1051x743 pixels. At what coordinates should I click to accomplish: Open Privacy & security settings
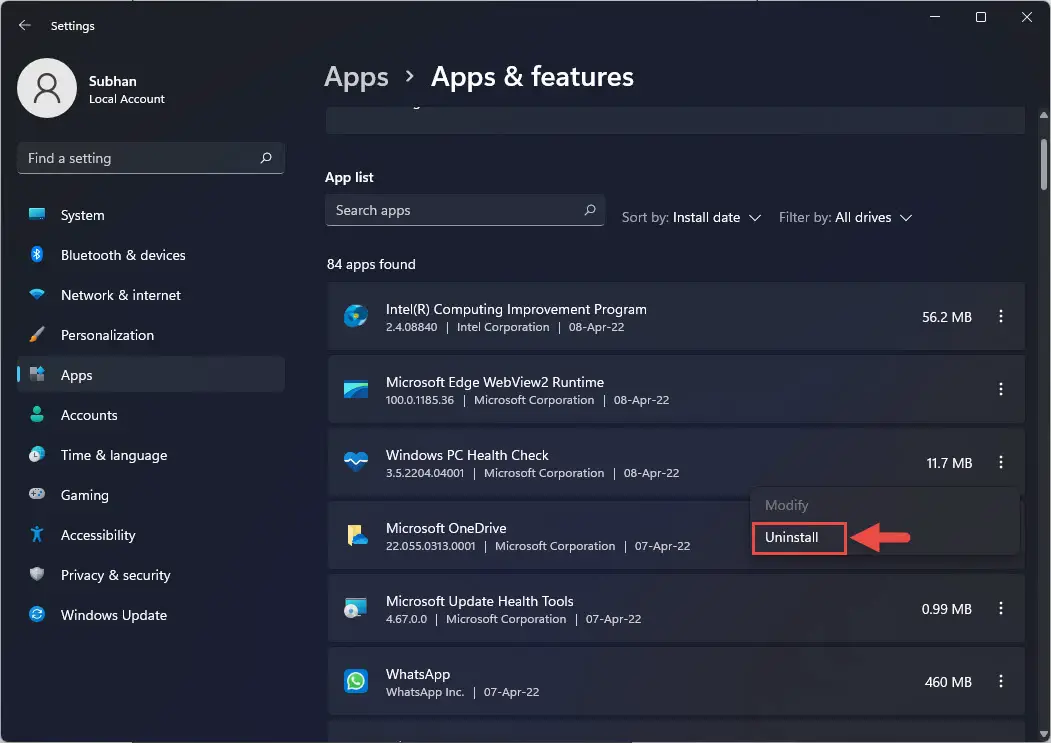150,574
